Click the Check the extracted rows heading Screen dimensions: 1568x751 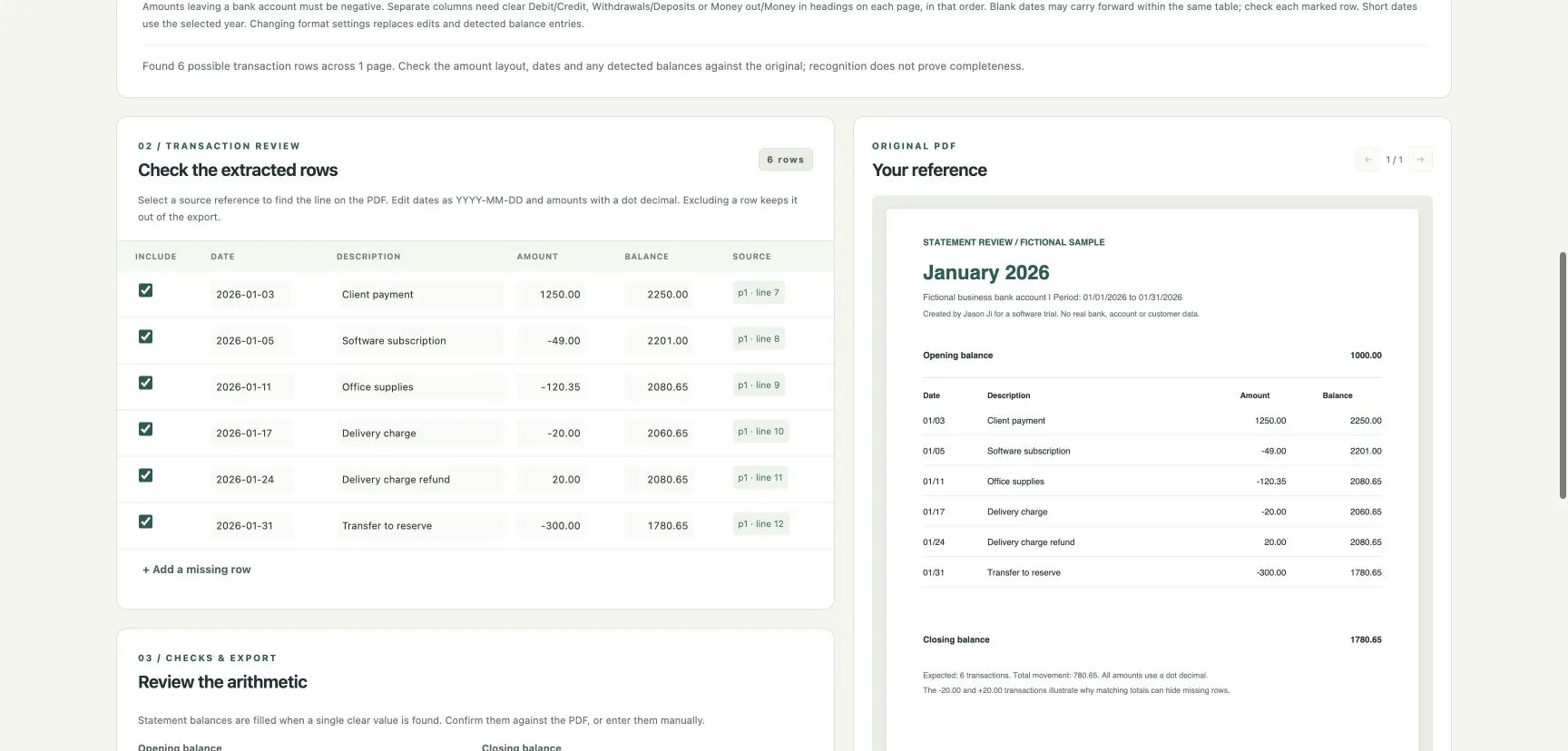(238, 171)
